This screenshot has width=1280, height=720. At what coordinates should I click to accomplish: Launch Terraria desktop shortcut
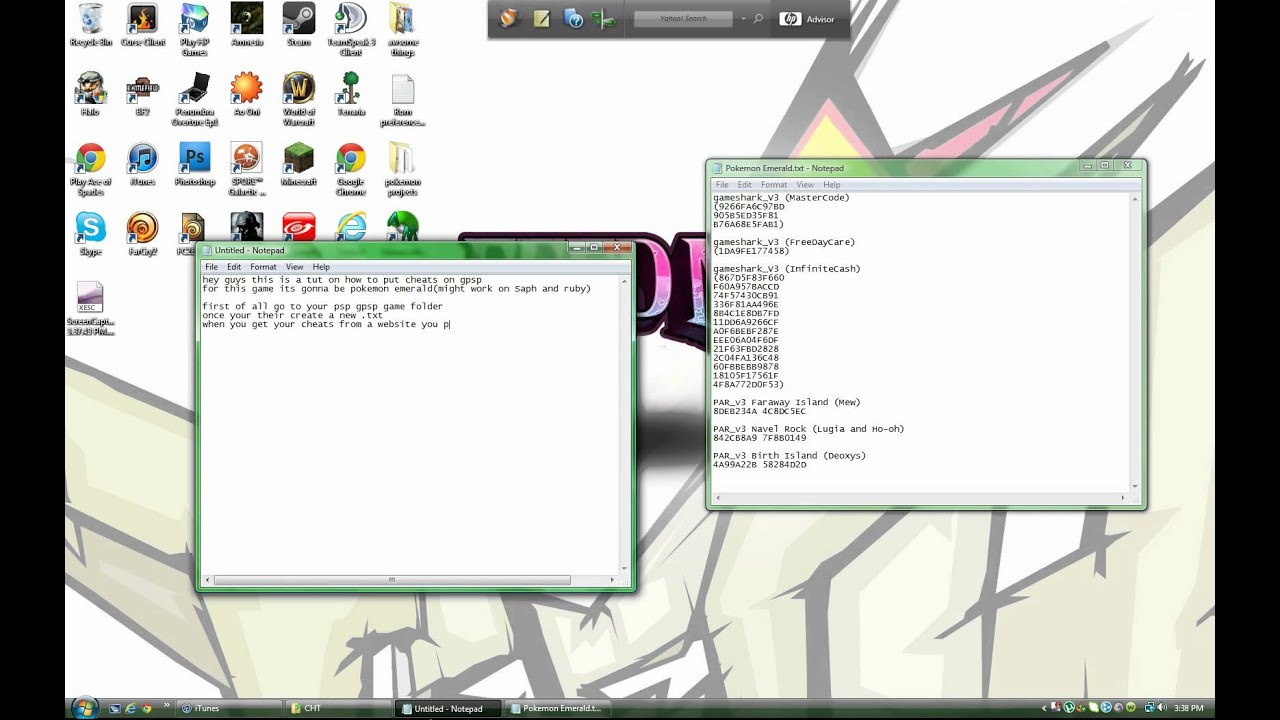pos(351,94)
